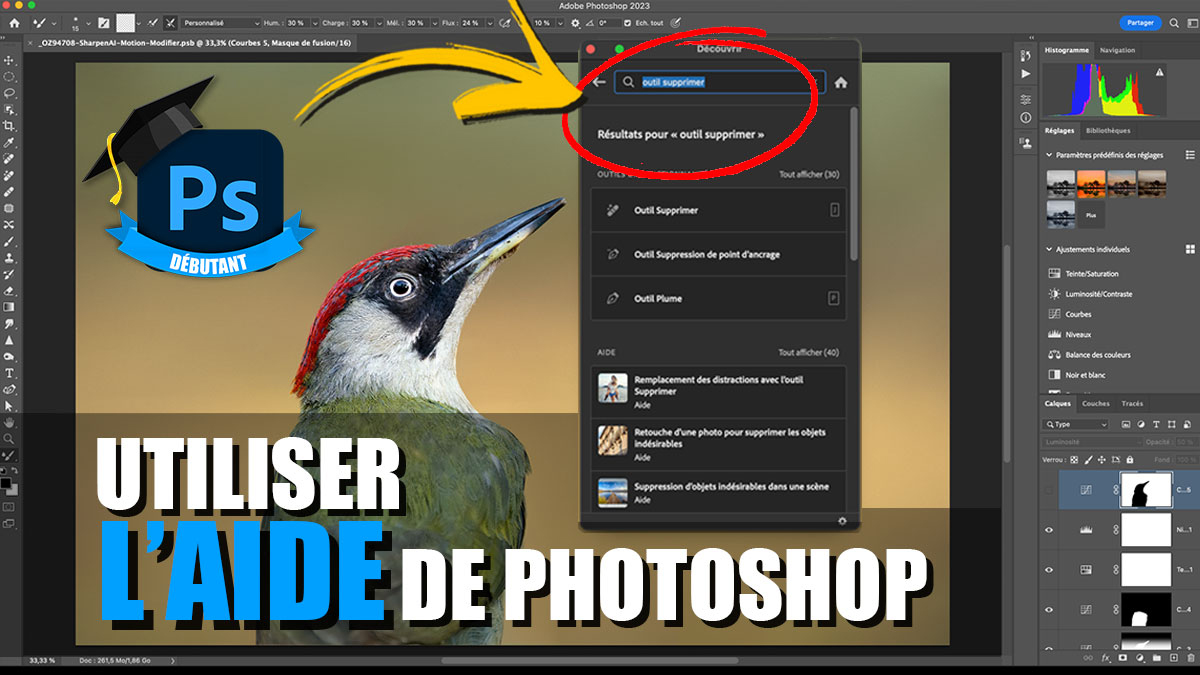Switch to the Couches tab
Viewport: 1200px width, 675px height.
(1096, 404)
